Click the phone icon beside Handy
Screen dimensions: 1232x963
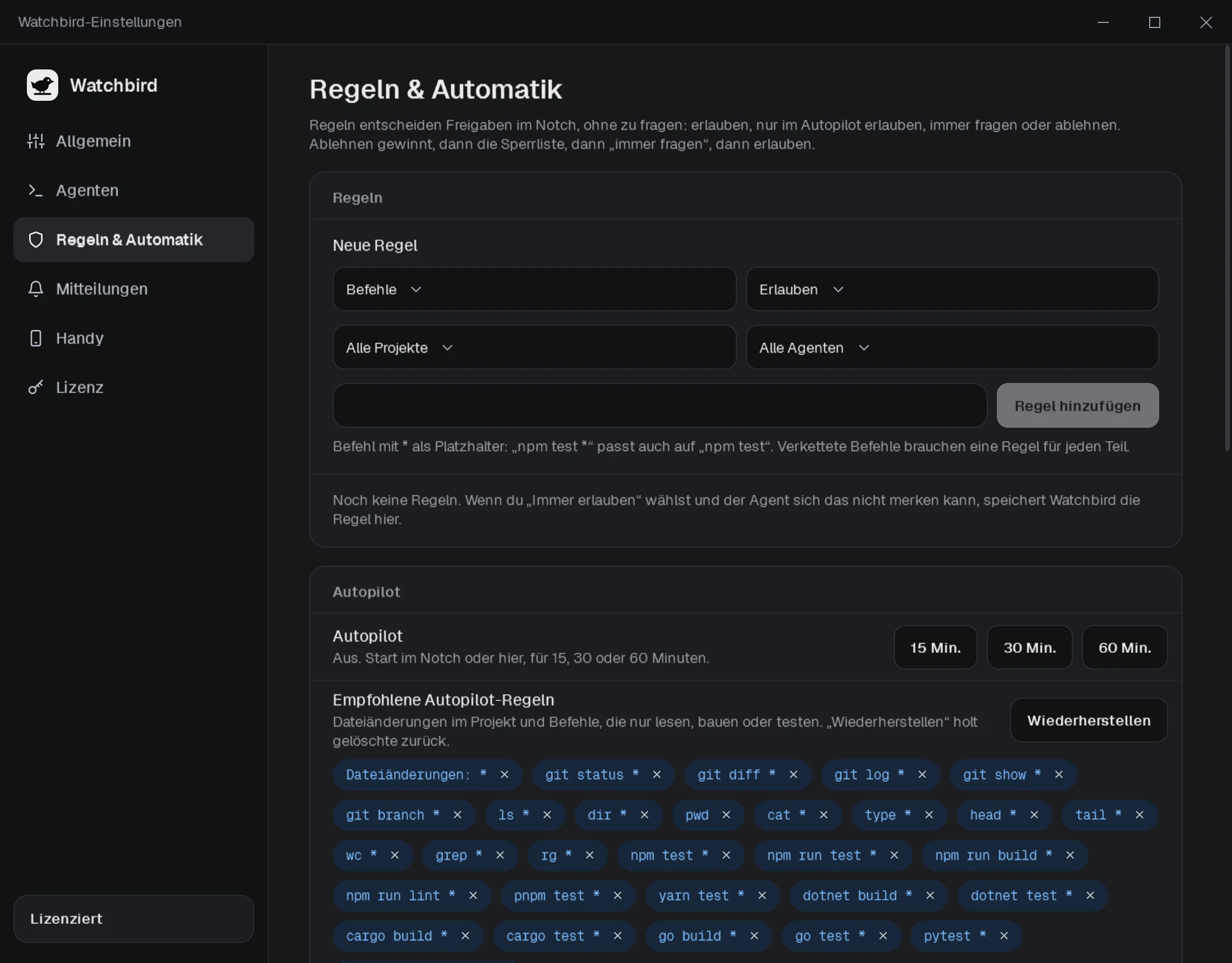click(x=35, y=338)
